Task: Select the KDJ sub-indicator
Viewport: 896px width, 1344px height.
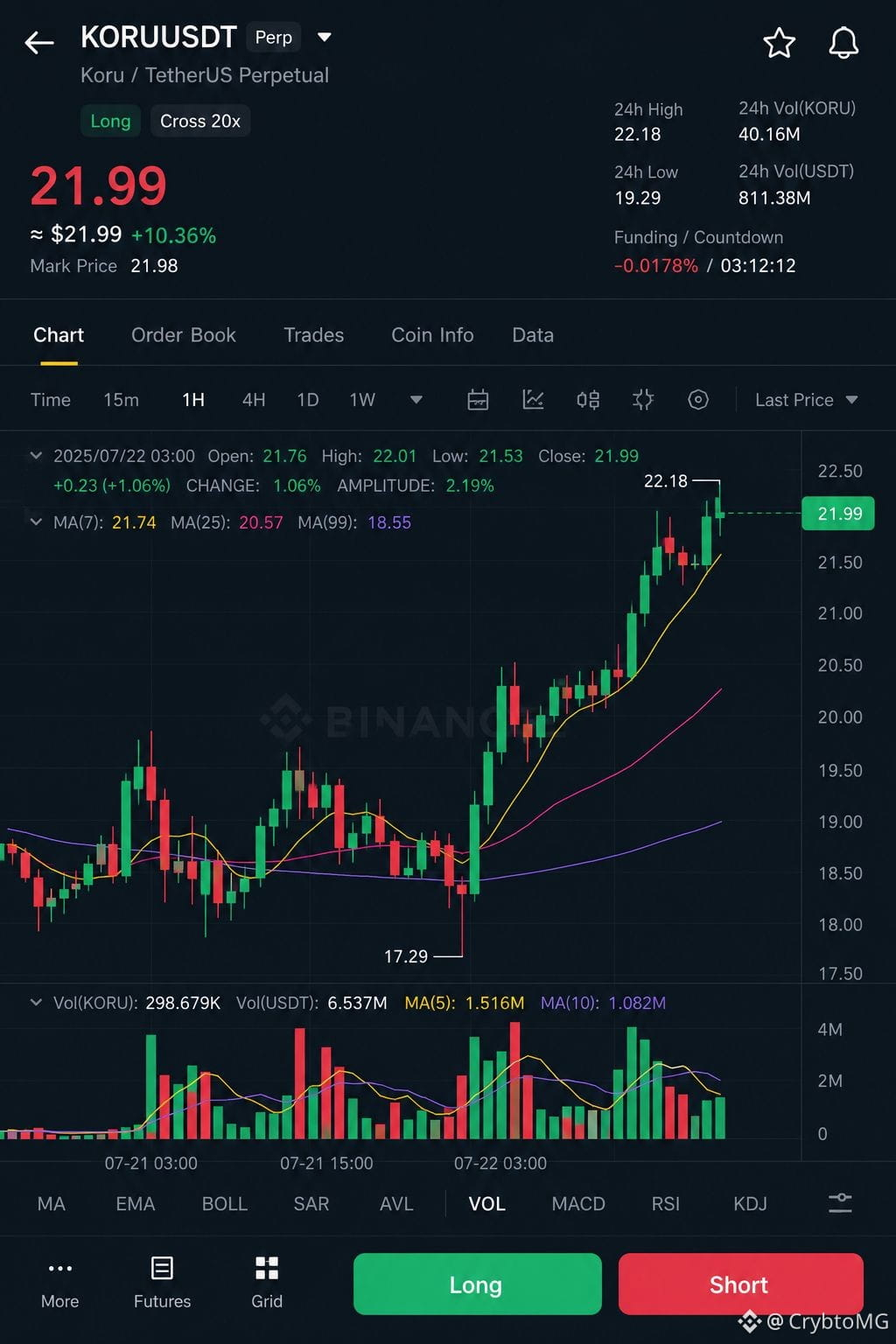Action: [750, 1204]
